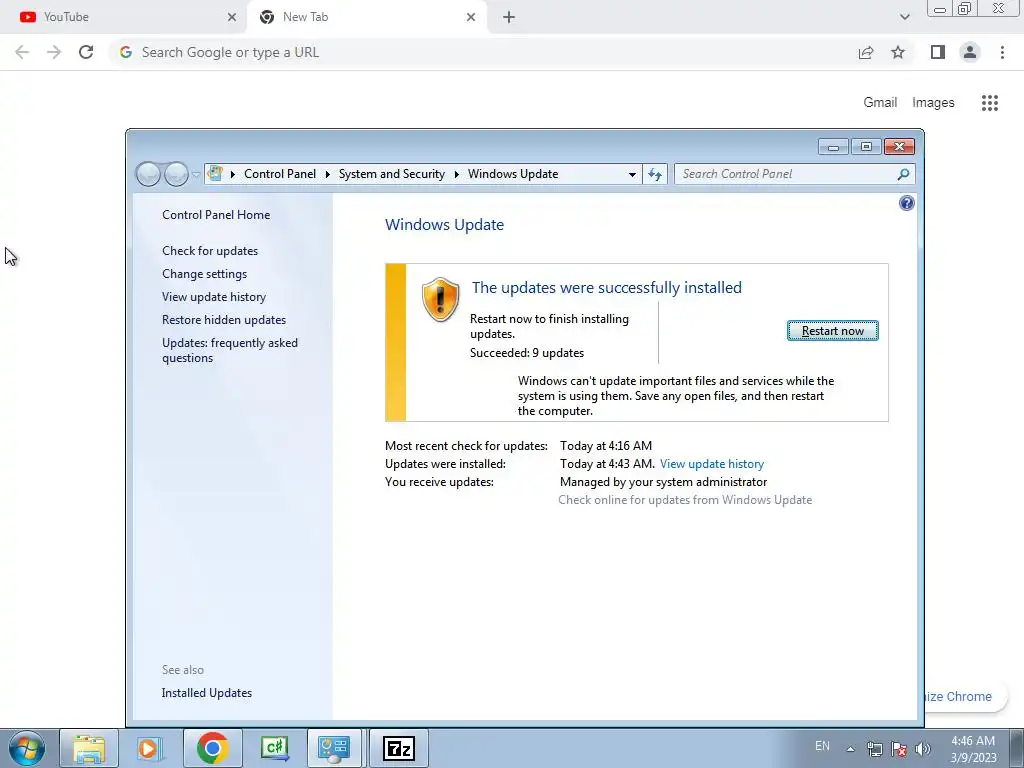Image resolution: width=1024 pixels, height=768 pixels.
Task: Click Chrome's back navigation arrow
Action: (22, 52)
